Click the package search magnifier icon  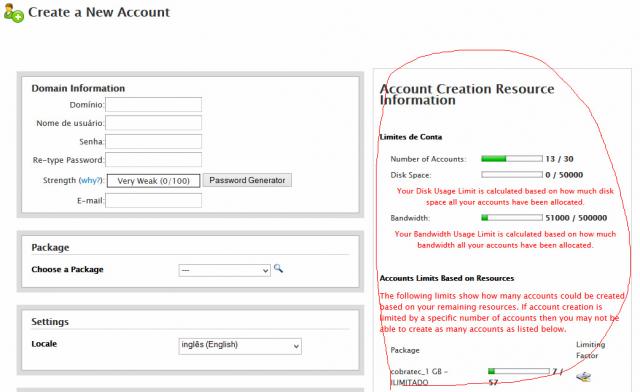coord(278,269)
